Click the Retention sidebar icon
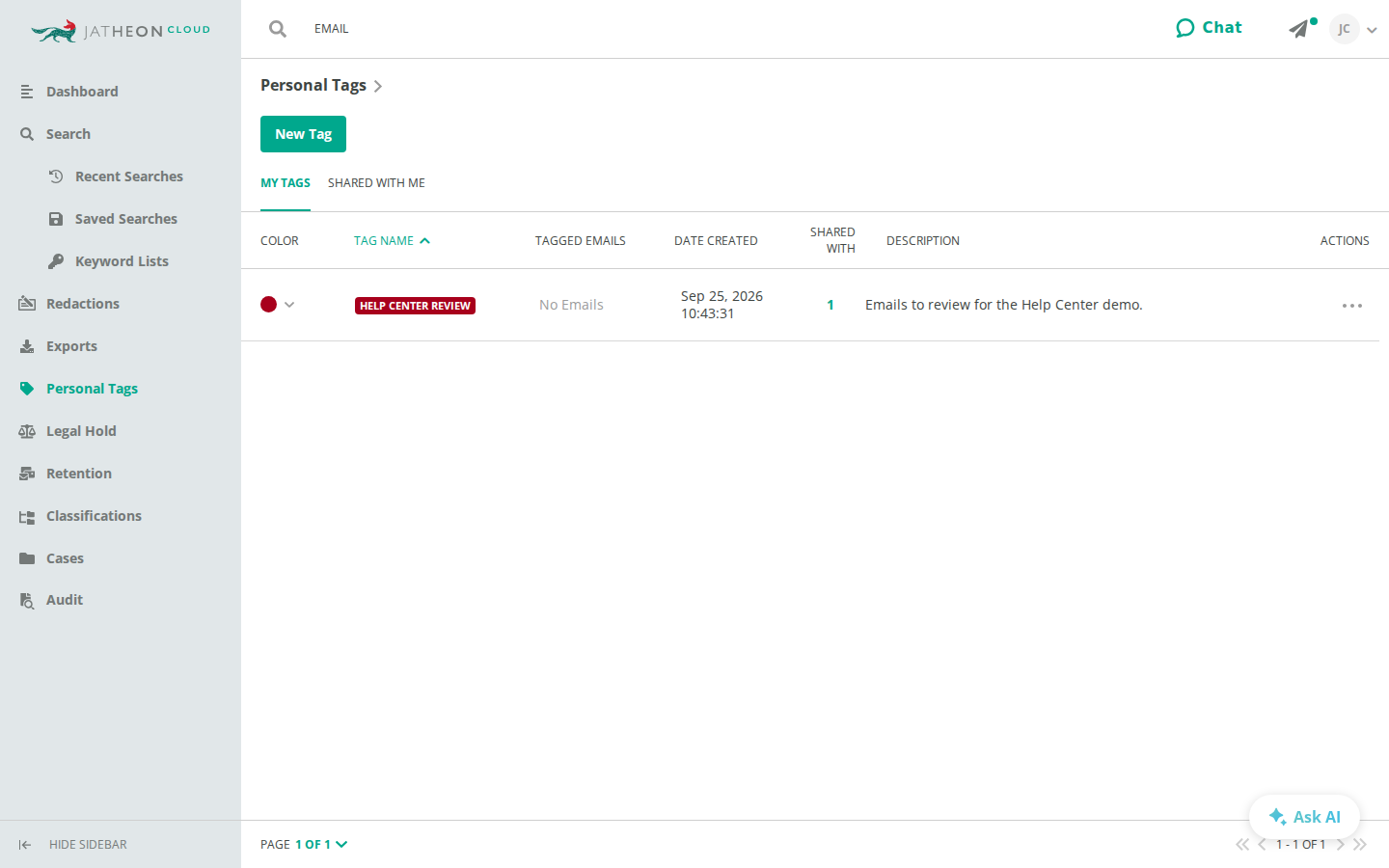Image resolution: width=1389 pixels, height=868 pixels. coord(27,474)
